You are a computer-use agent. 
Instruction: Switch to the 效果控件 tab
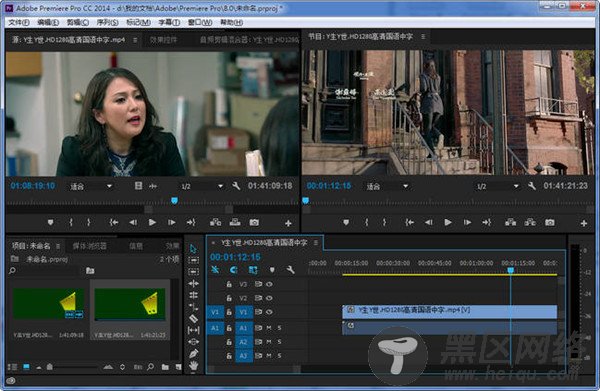point(164,40)
